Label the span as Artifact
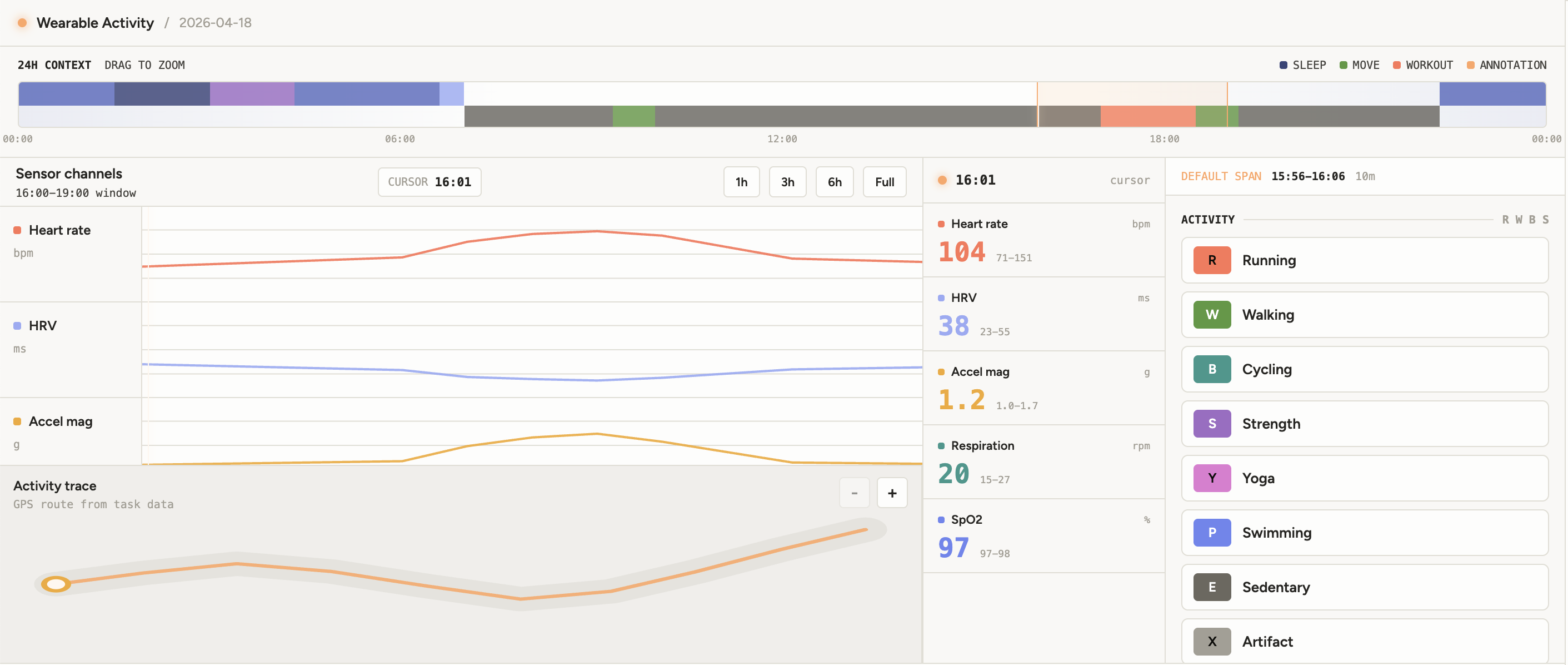The image size is (1568, 665). tap(1365, 642)
